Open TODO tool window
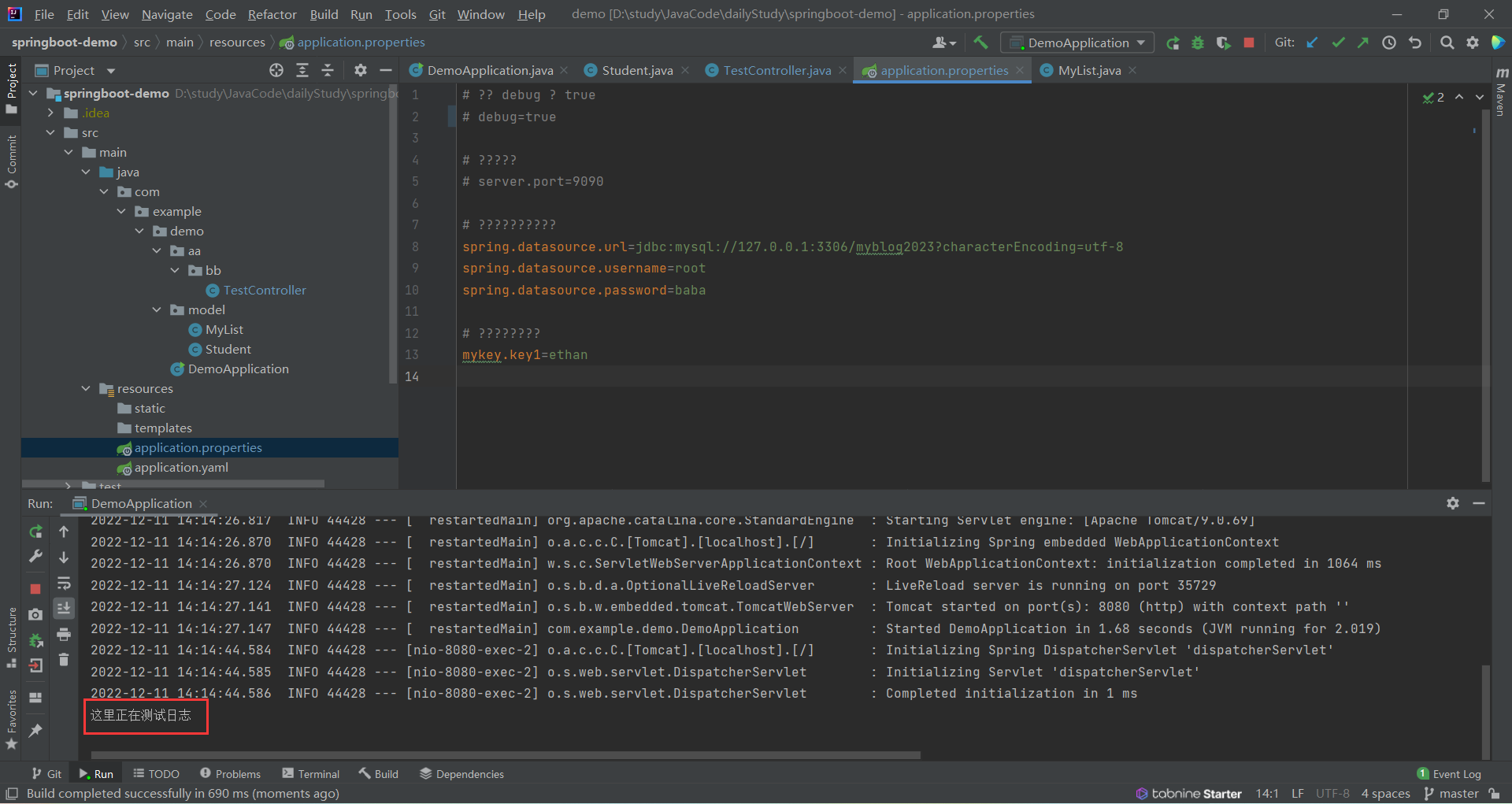This screenshot has width=1512, height=804. [x=156, y=774]
